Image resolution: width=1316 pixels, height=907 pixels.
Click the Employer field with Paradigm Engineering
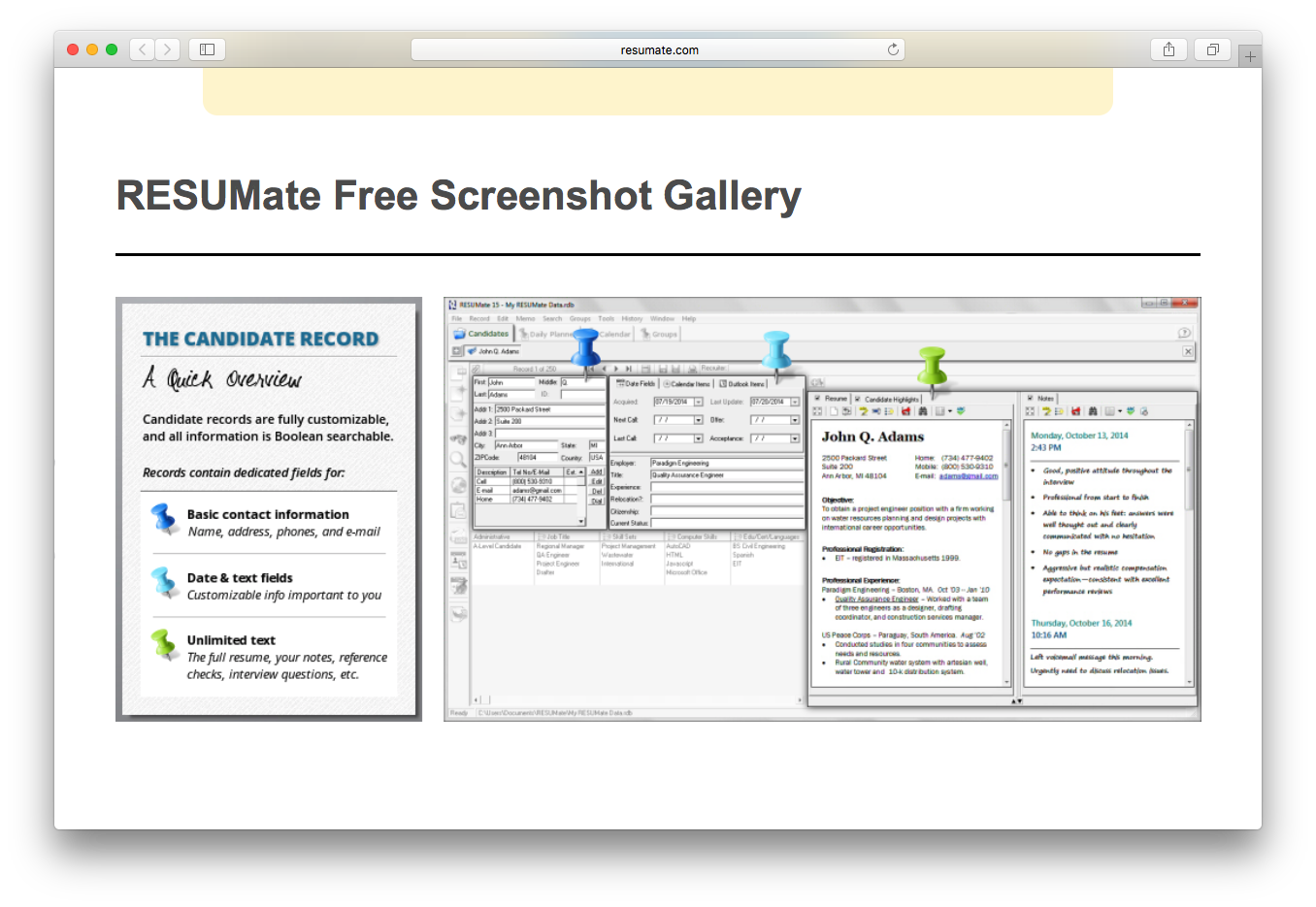(x=727, y=464)
